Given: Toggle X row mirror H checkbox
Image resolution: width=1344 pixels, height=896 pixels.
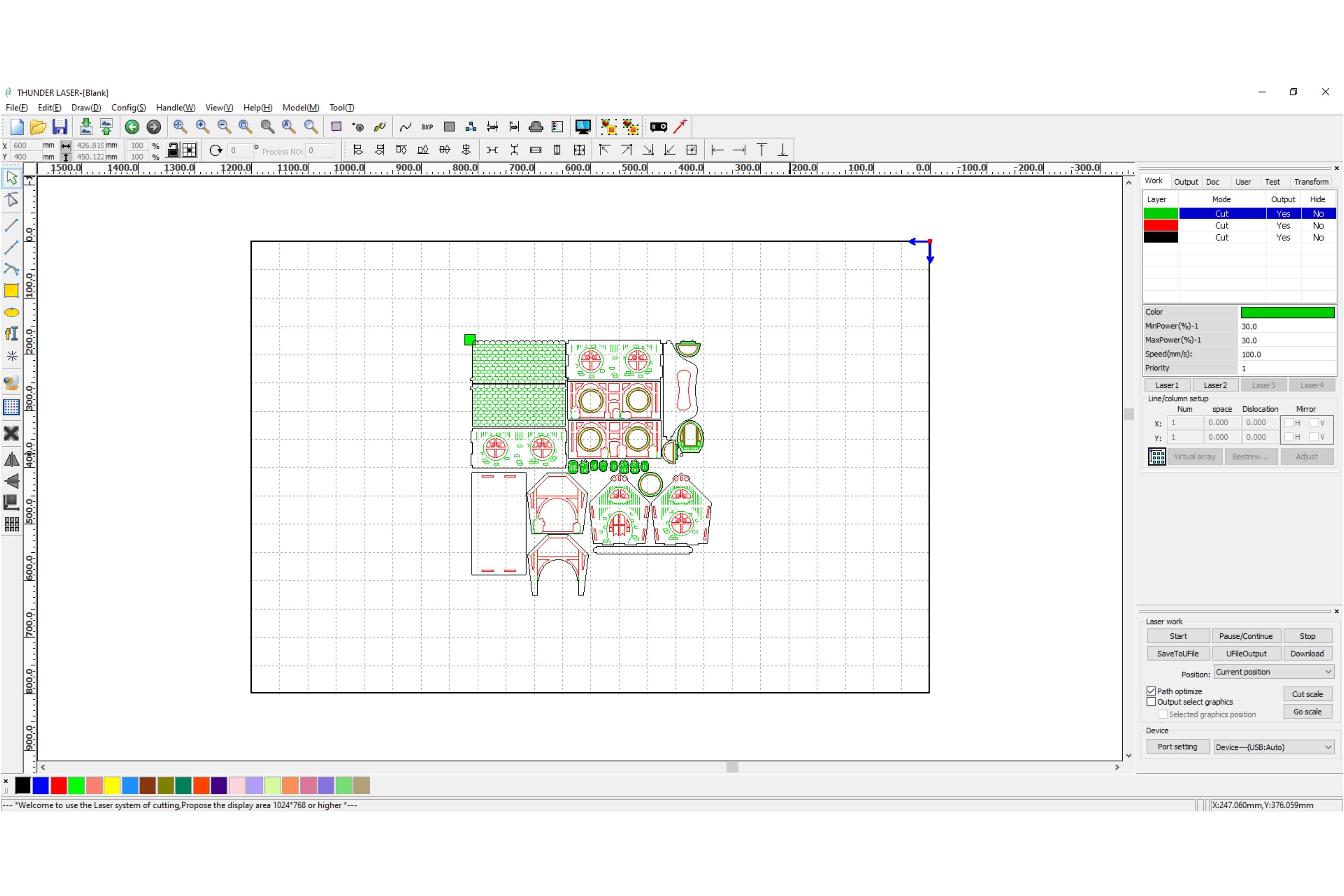Looking at the screenshot, I should pyautogui.click(x=1288, y=423).
